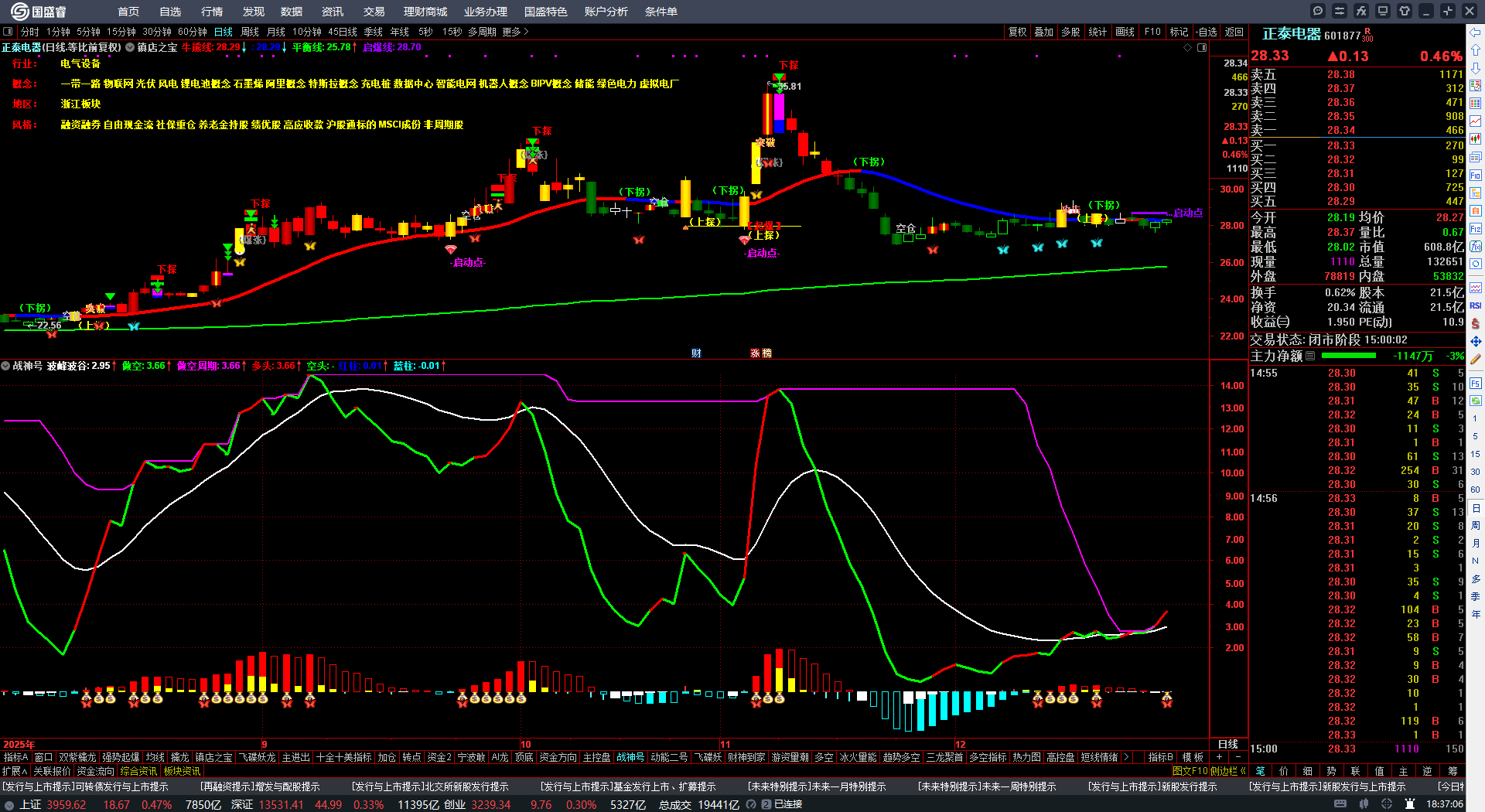Toggle 多股 multi-stock view
The height and width of the screenshot is (812, 1485).
point(1070,32)
